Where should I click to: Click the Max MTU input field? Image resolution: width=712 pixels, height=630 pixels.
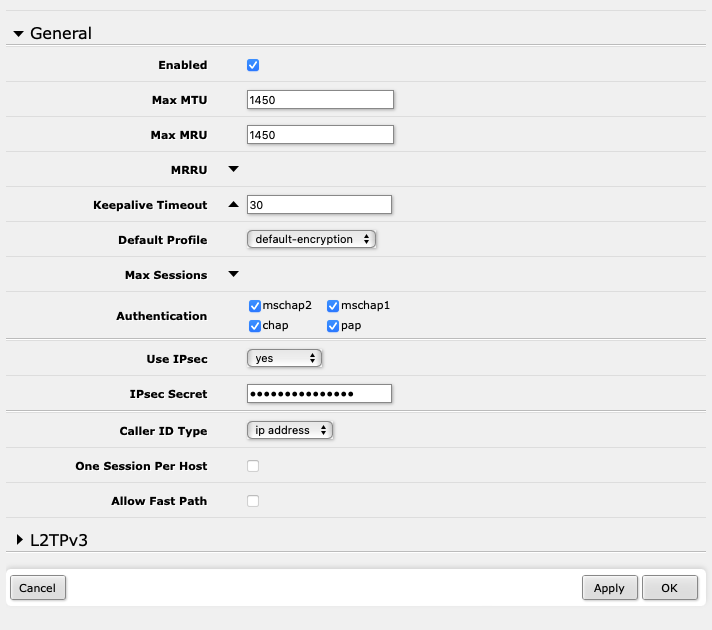pyautogui.click(x=320, y=100)
